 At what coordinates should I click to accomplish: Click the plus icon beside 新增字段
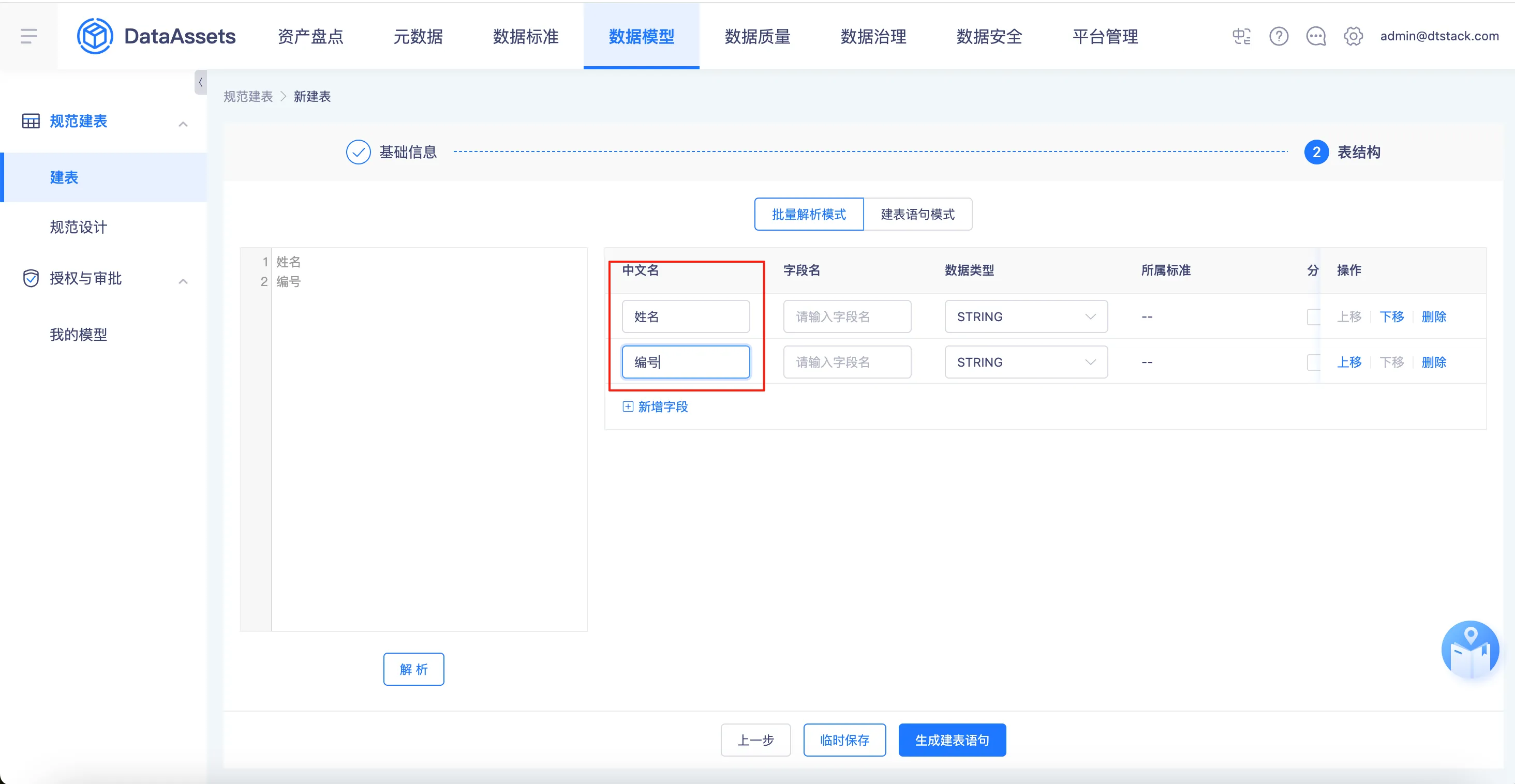[628, 406]
